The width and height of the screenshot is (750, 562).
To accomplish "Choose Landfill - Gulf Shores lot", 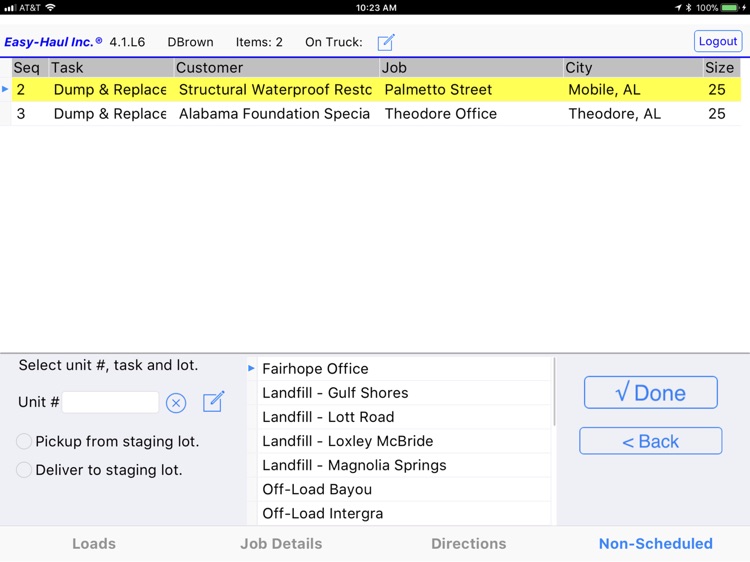I will (404, 393).
